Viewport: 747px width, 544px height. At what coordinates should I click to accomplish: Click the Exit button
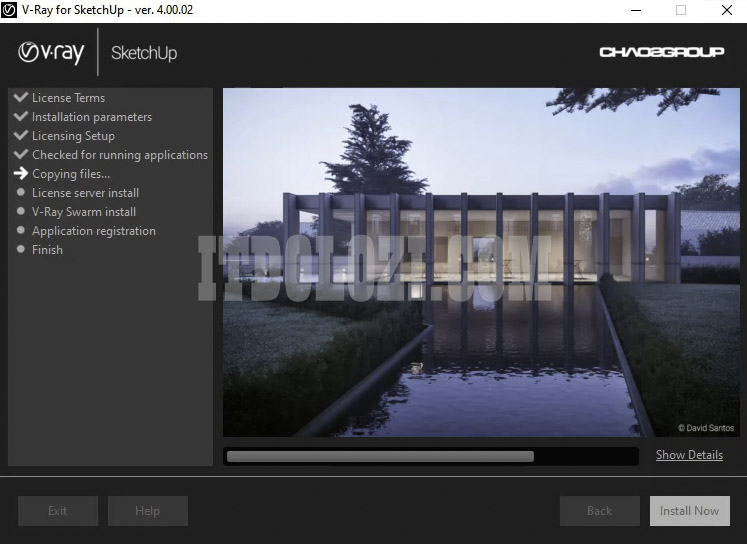[58, 511]
